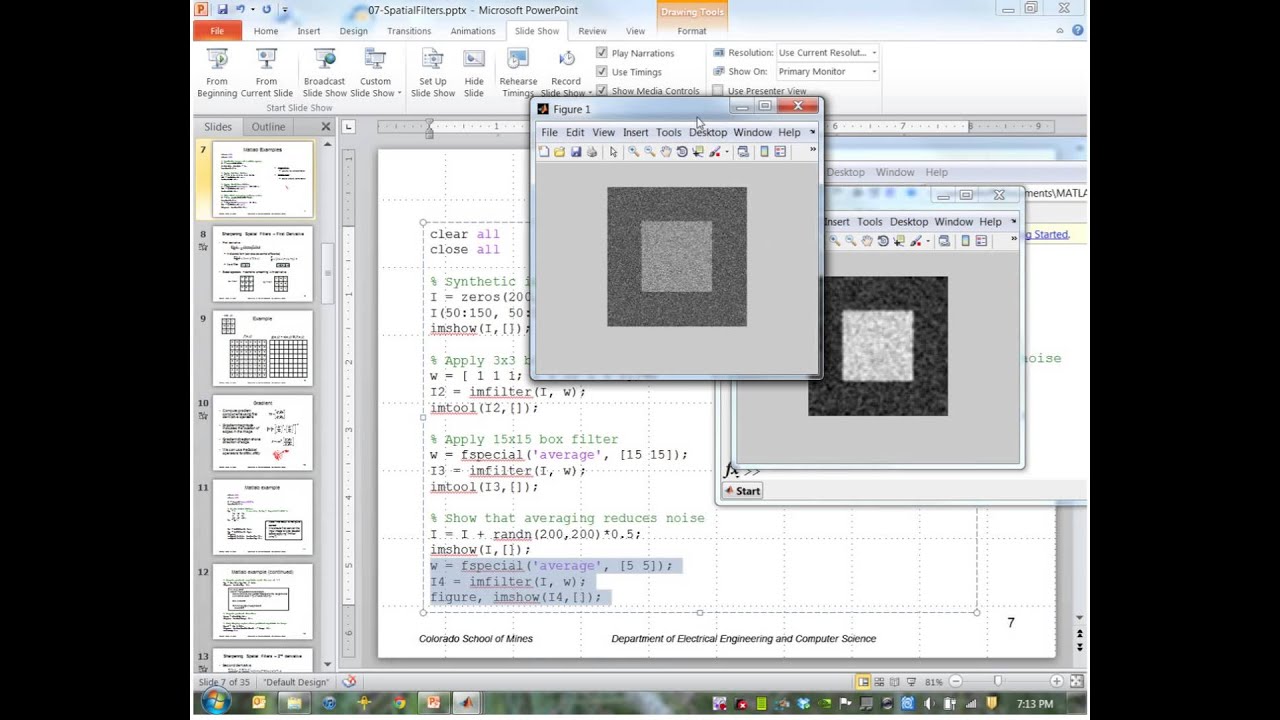Click Open File icon in Figure 1 toolbar

(560, 152)
